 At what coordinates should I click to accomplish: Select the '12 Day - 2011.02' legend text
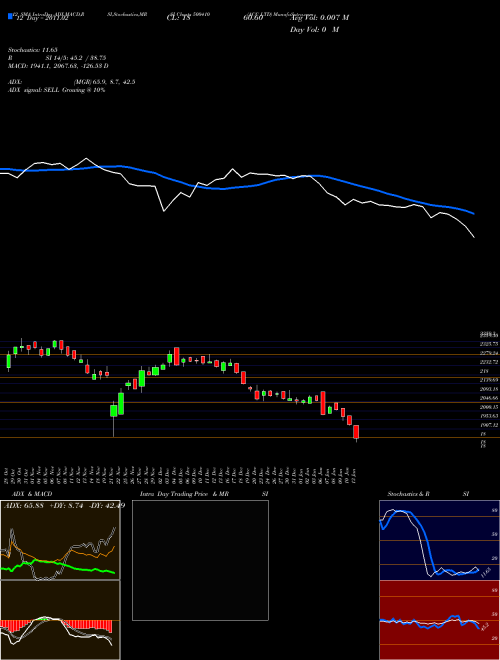click(42, 19)
